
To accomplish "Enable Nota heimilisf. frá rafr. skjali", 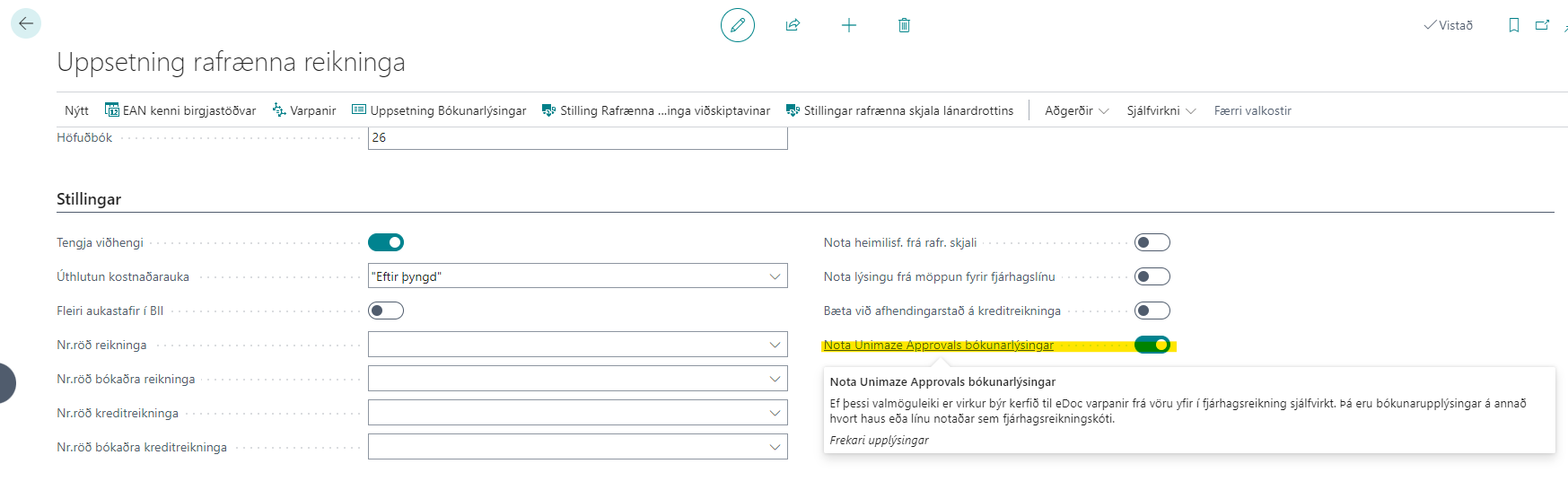I will click(x=1152, y=242).
